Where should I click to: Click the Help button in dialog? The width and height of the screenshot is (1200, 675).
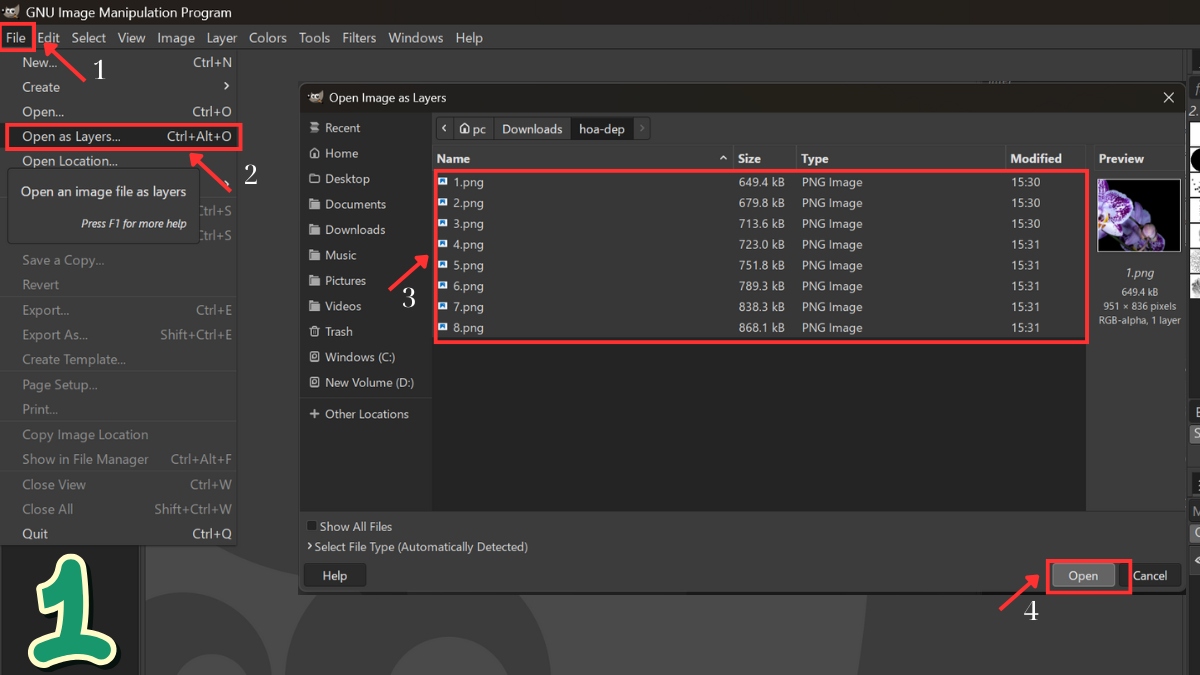335,575
